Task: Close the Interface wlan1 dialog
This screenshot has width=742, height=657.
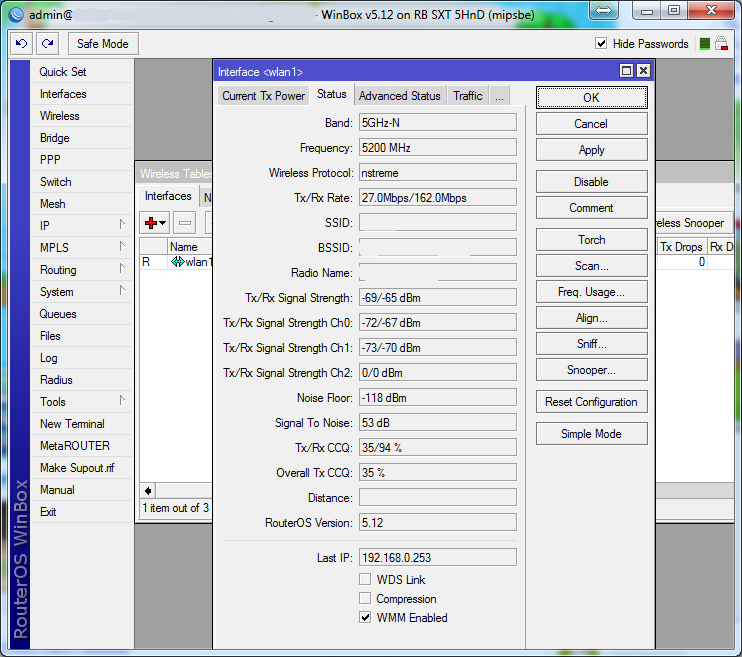Action: point(643,71)
